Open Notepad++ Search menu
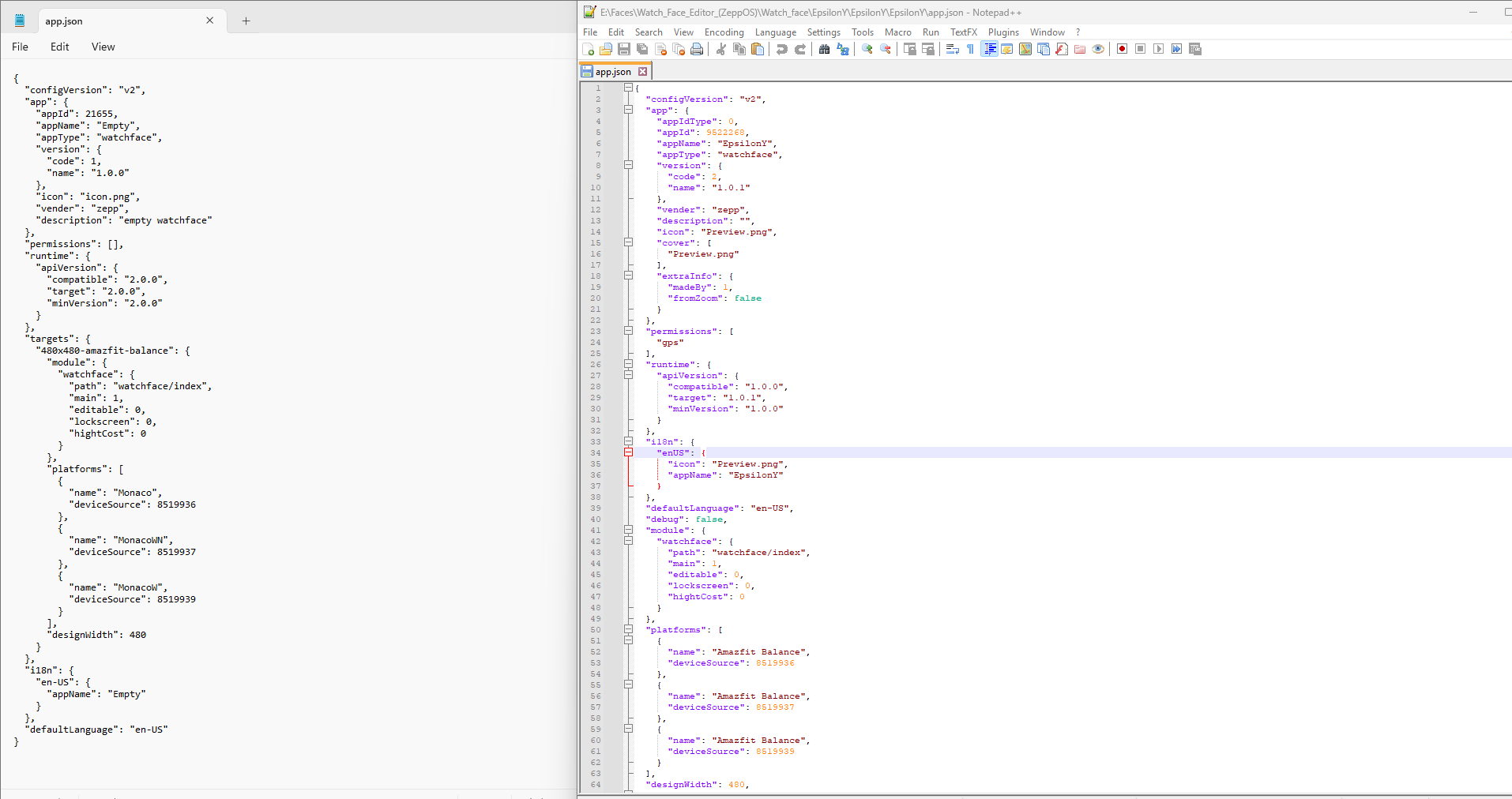Viewport: 1512px width, 799px height. pyautogui.click(x=649, y=32)
